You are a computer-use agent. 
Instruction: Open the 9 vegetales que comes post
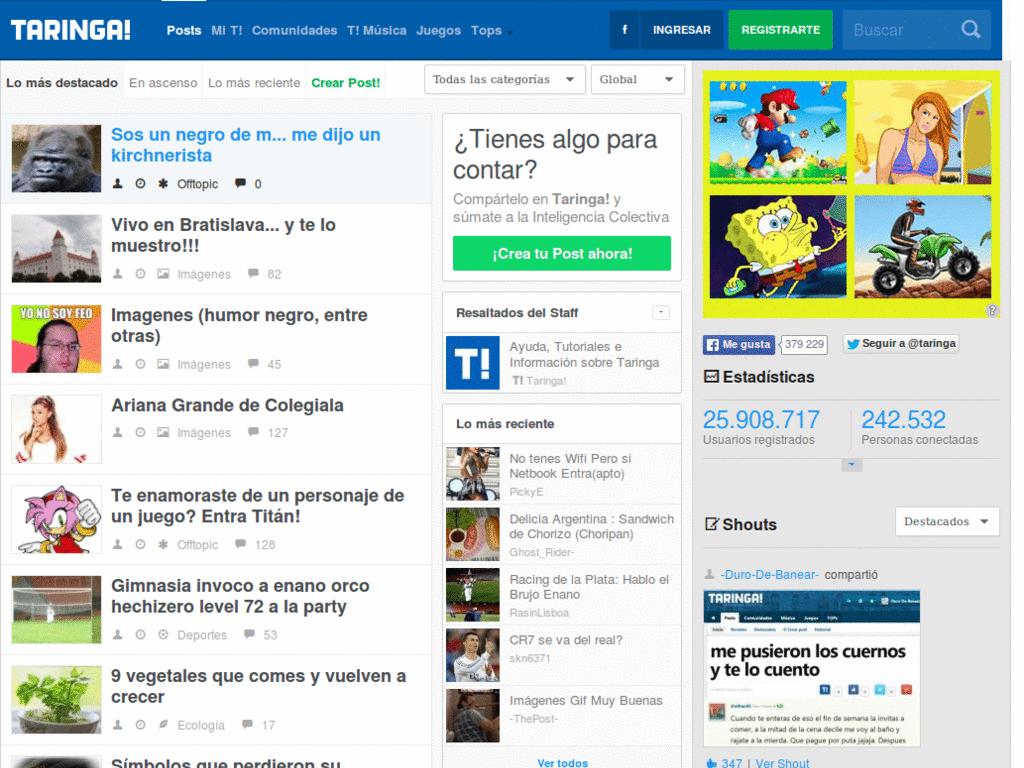[259, 686]
